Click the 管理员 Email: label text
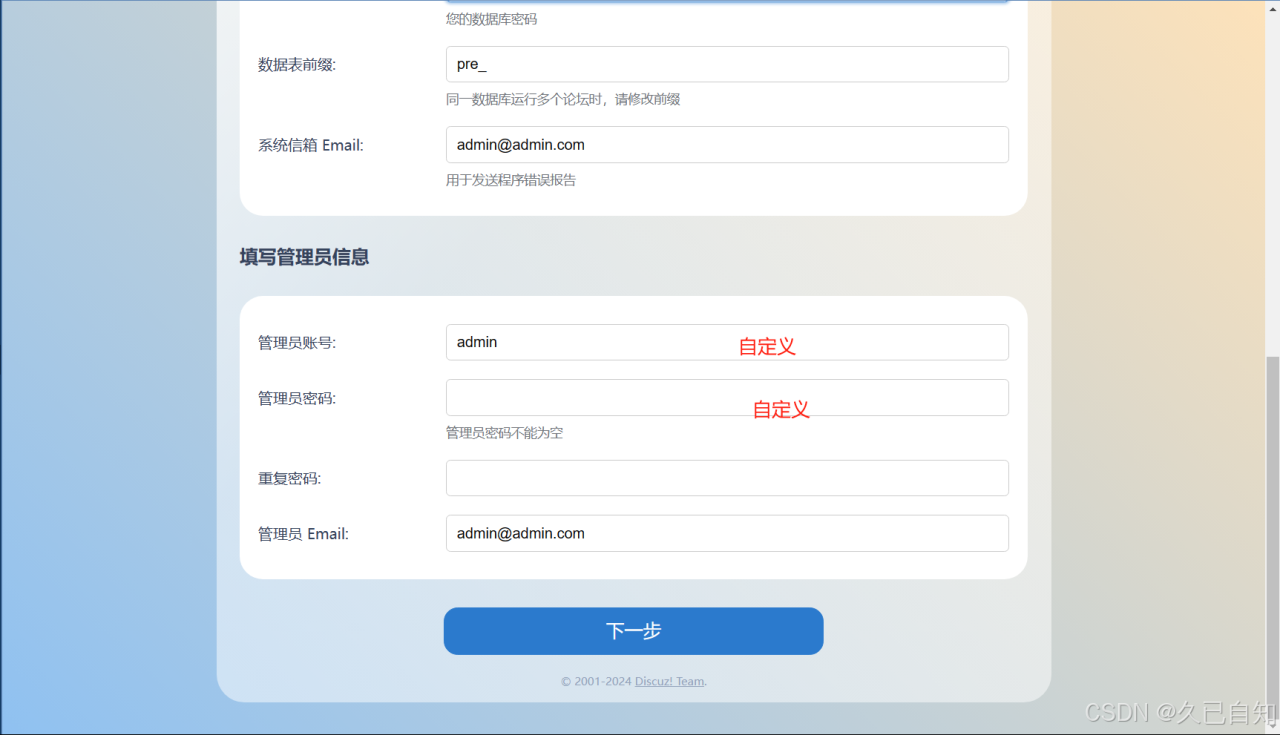Screen dimensions: 1280x735 click(x=303, y=533)
